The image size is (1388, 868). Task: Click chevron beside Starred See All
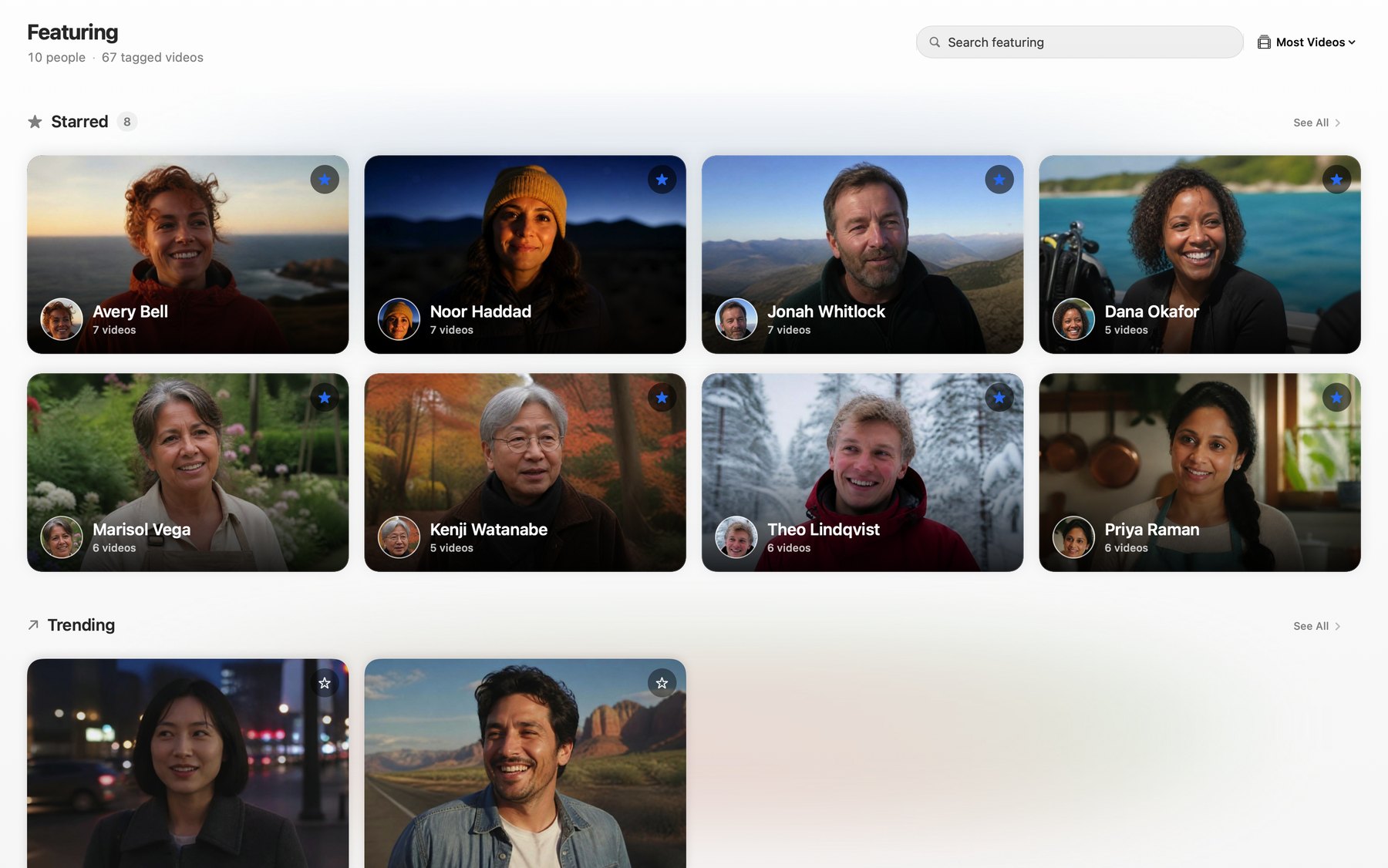[1338, 123]
